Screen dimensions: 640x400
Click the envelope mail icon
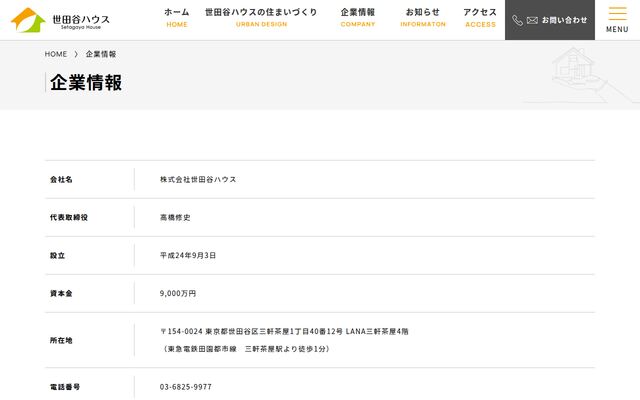[532, 20]
